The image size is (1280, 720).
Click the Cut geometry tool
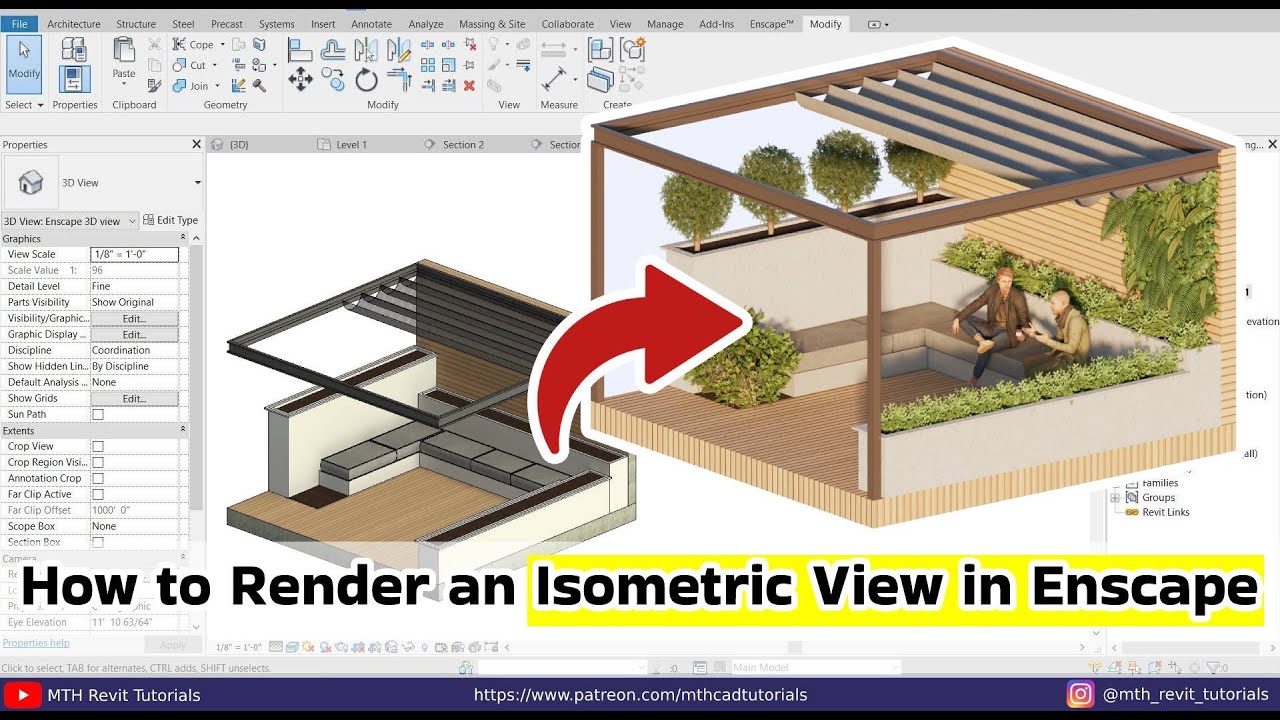point(190,65)
